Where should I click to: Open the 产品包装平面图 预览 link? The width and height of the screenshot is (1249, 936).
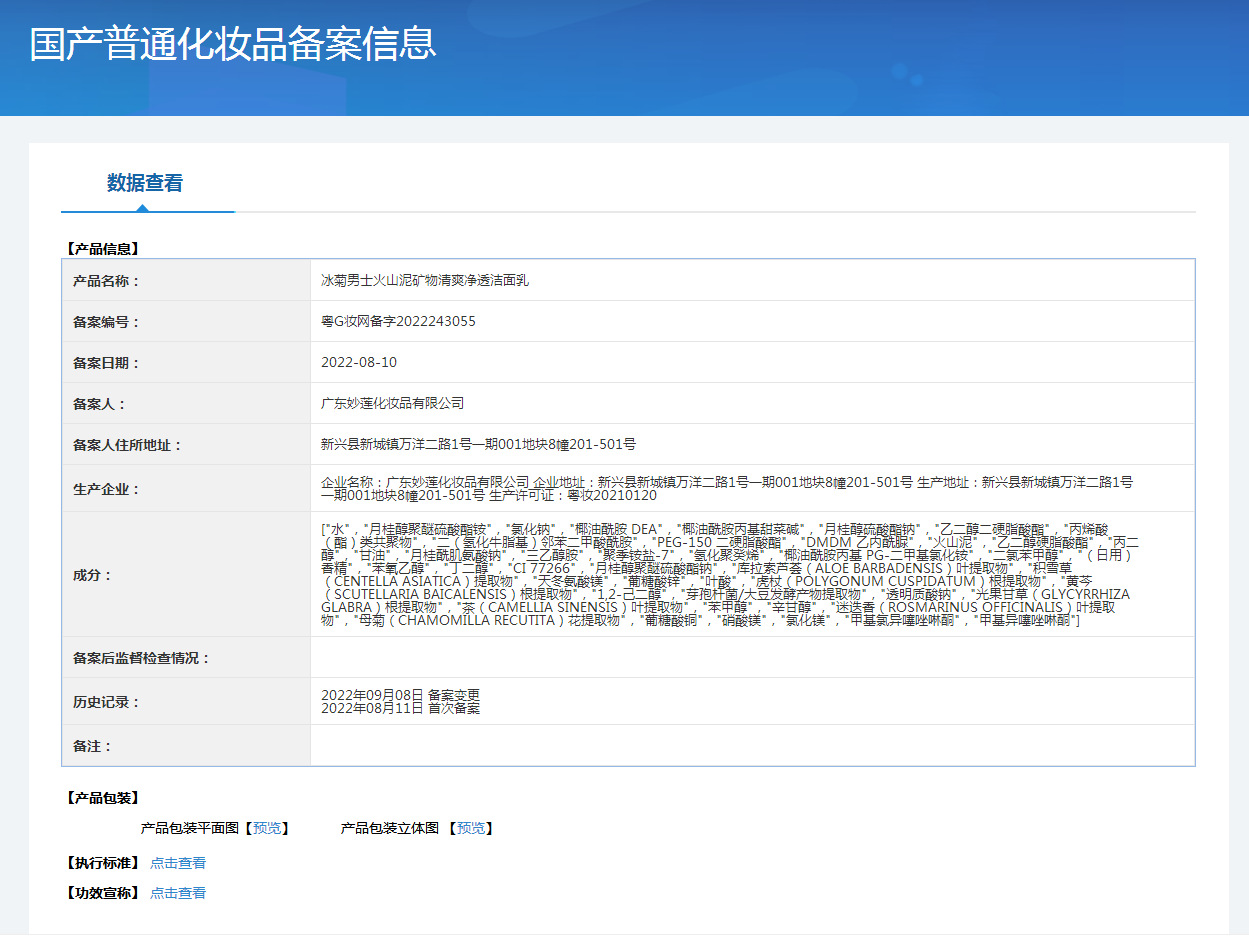267,828
